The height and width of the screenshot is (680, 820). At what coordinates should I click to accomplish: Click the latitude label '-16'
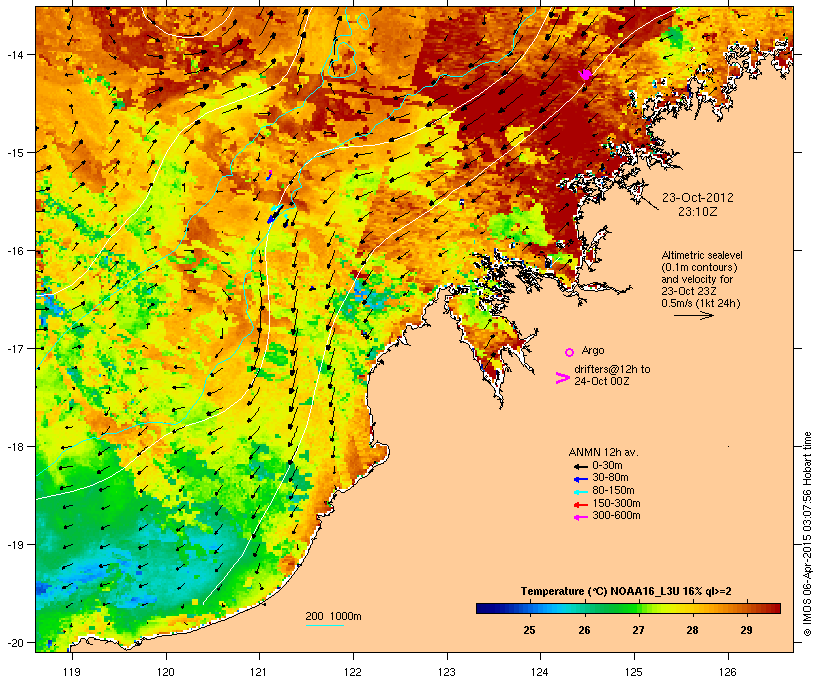(14, 251)
